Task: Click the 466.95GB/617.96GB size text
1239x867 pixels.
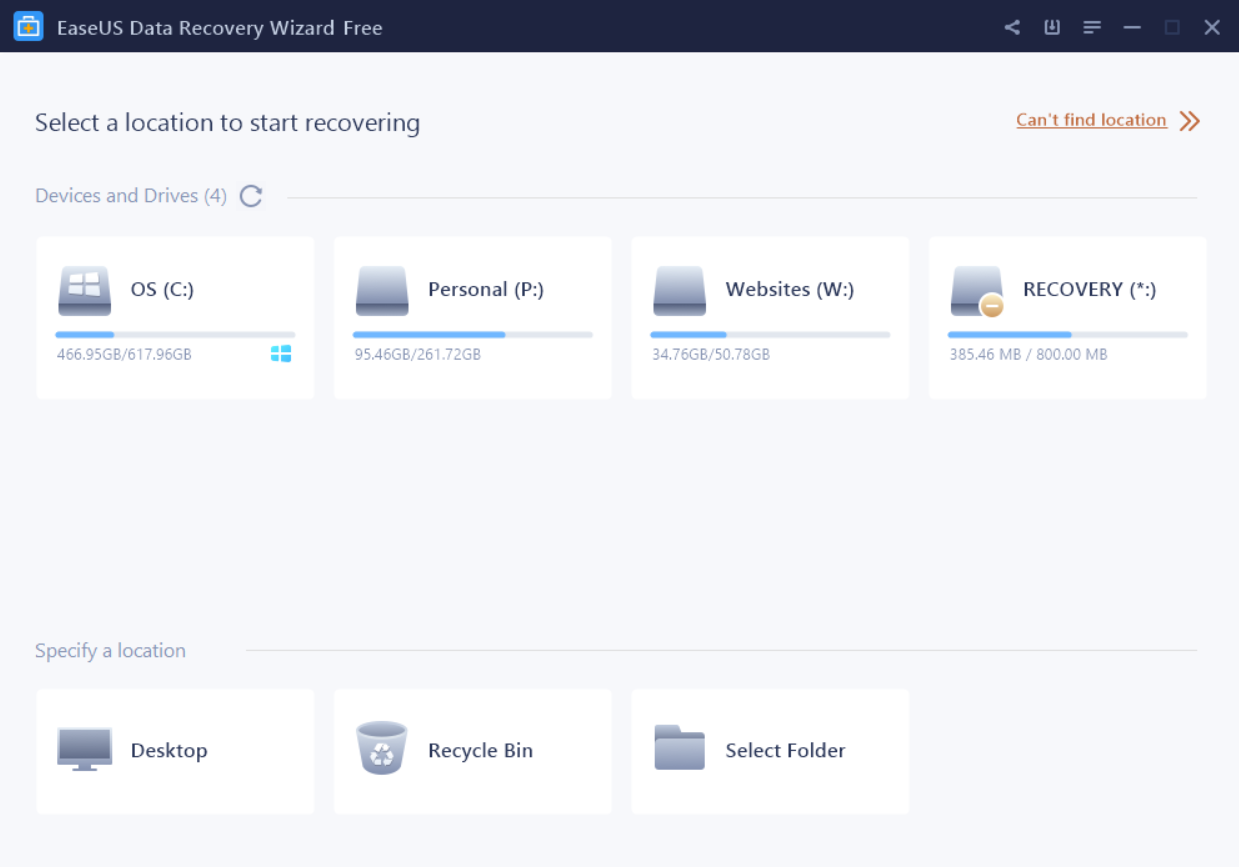Action: (x=124, y=354)
